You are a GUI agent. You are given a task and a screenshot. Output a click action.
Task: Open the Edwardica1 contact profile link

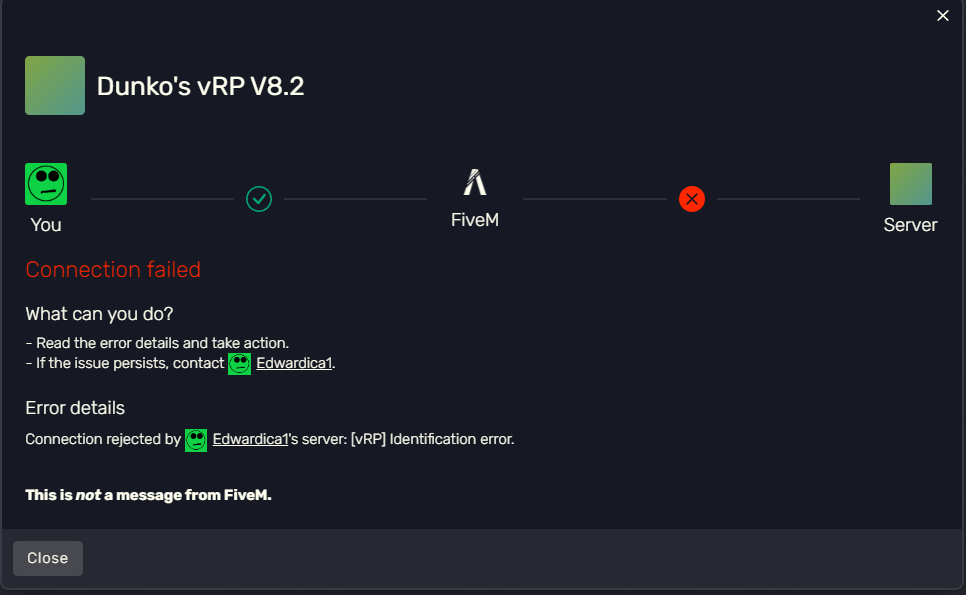tap(294, 362)
